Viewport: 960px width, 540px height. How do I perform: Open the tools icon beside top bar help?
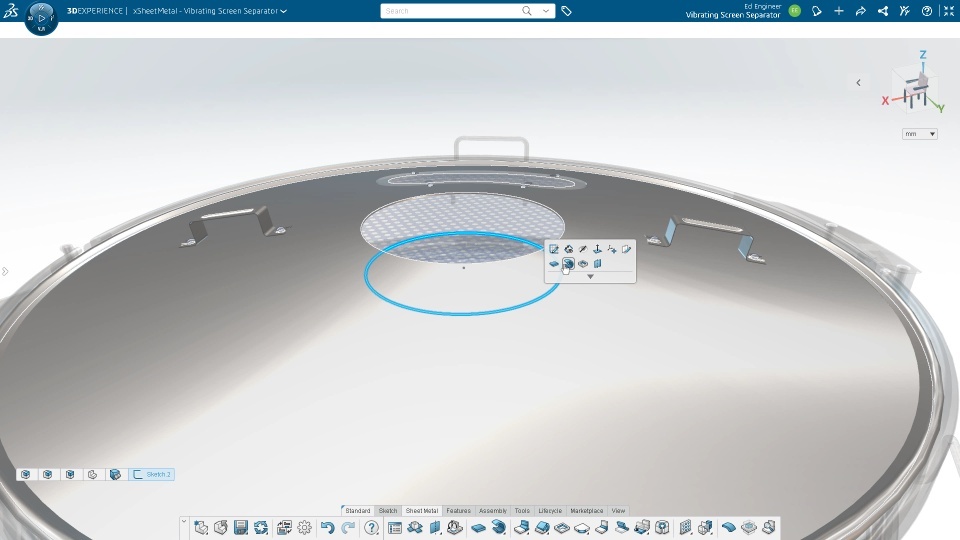pos(905,11)
